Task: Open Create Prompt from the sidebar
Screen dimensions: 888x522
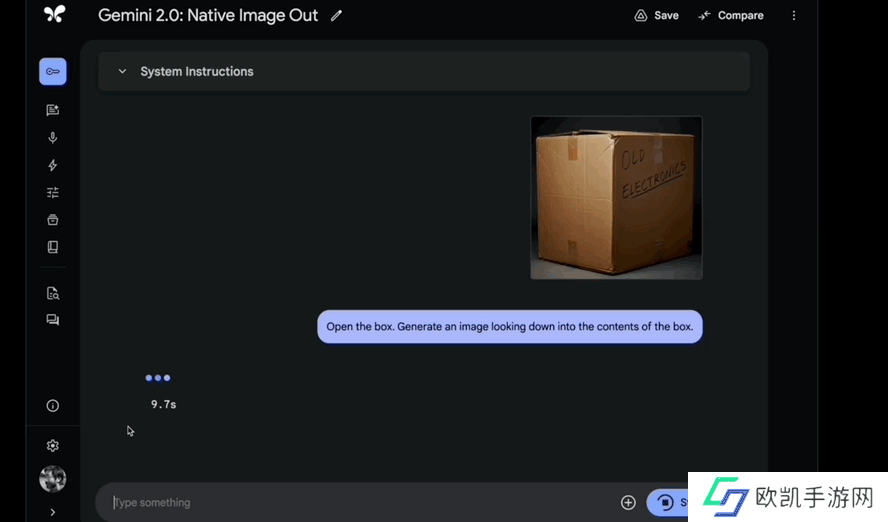Action: tap(53, 110)
